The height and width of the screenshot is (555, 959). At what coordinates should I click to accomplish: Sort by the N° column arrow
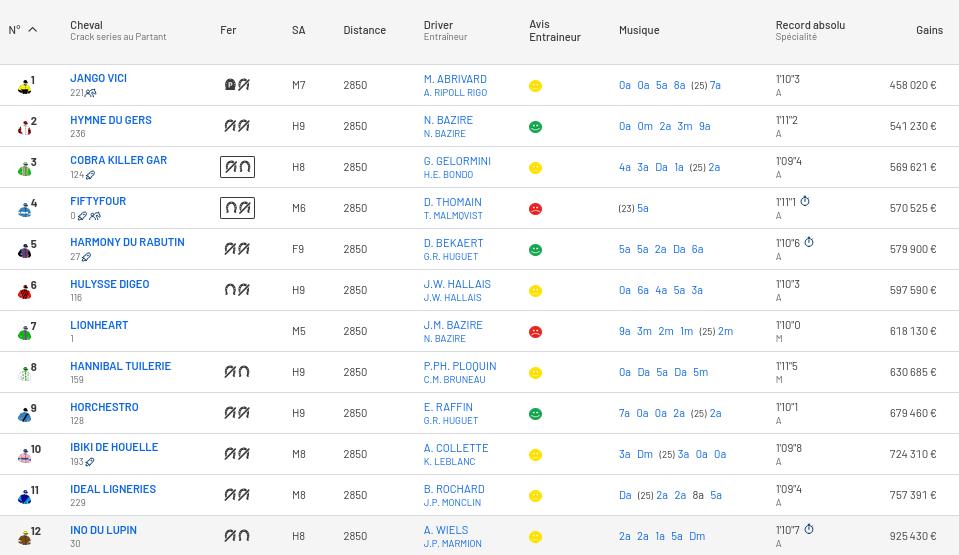[32, 29]
